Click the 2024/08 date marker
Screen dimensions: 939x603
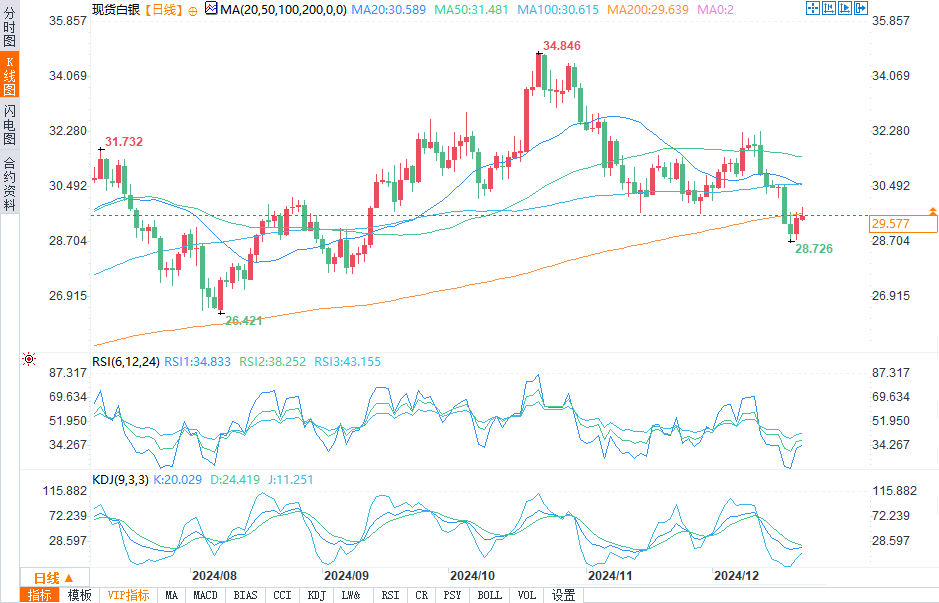click(x=214, y=575)
